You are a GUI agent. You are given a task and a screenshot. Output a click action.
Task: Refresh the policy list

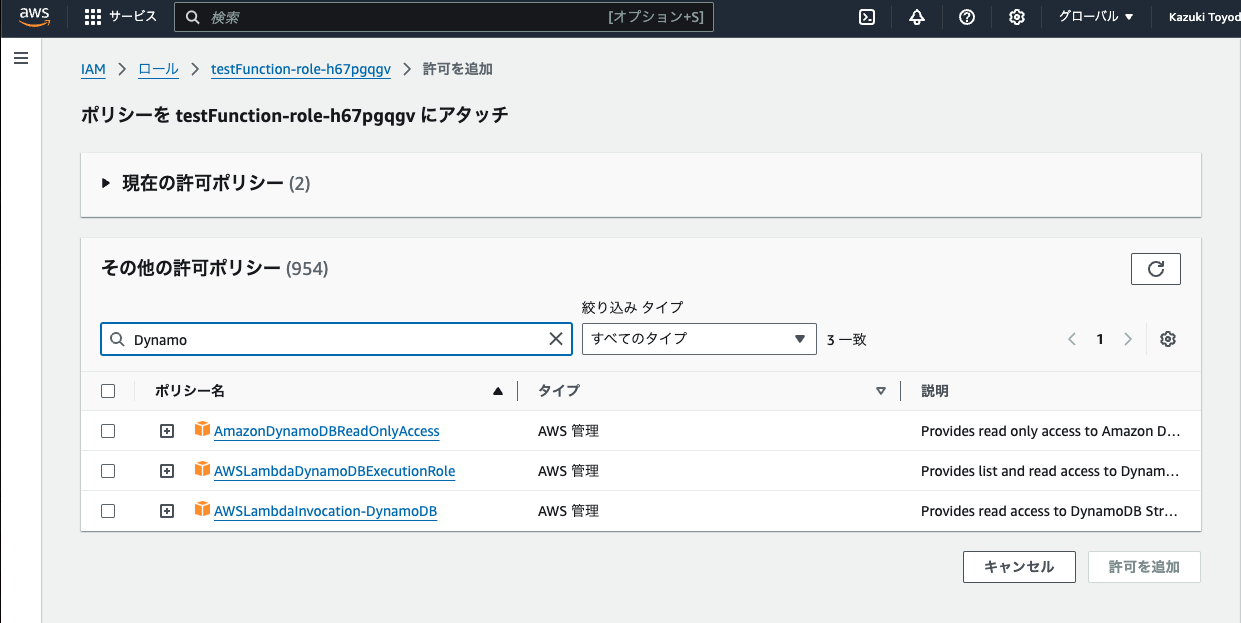[x=1156, y=269]
